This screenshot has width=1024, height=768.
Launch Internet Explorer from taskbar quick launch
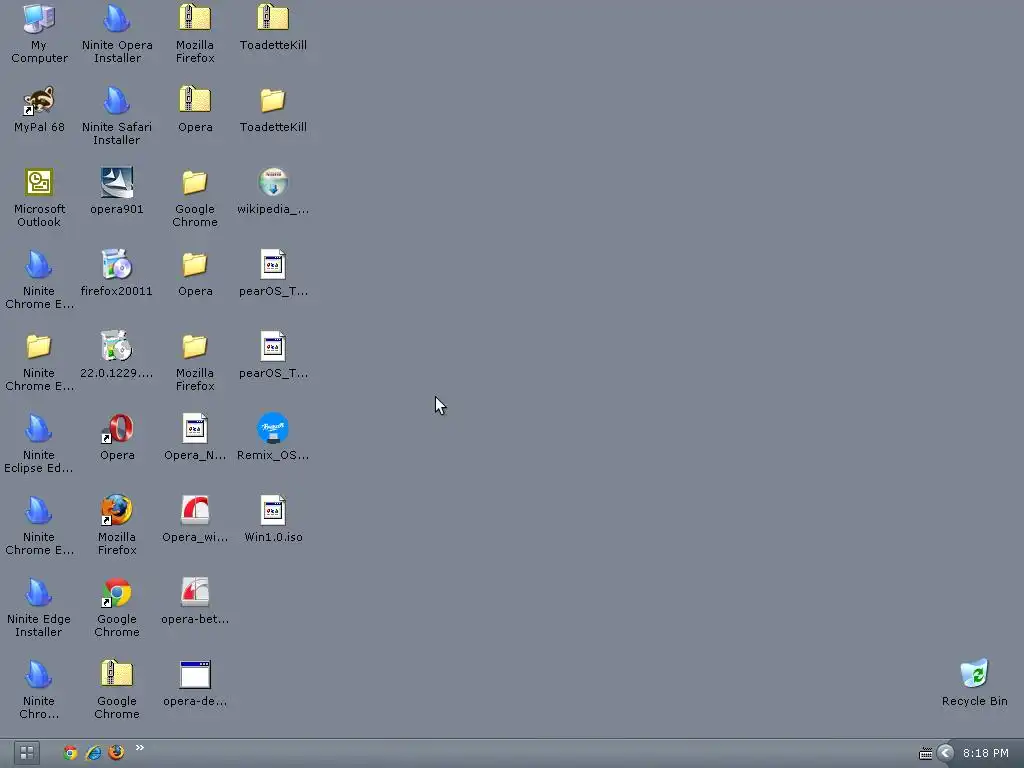[93, 753]
